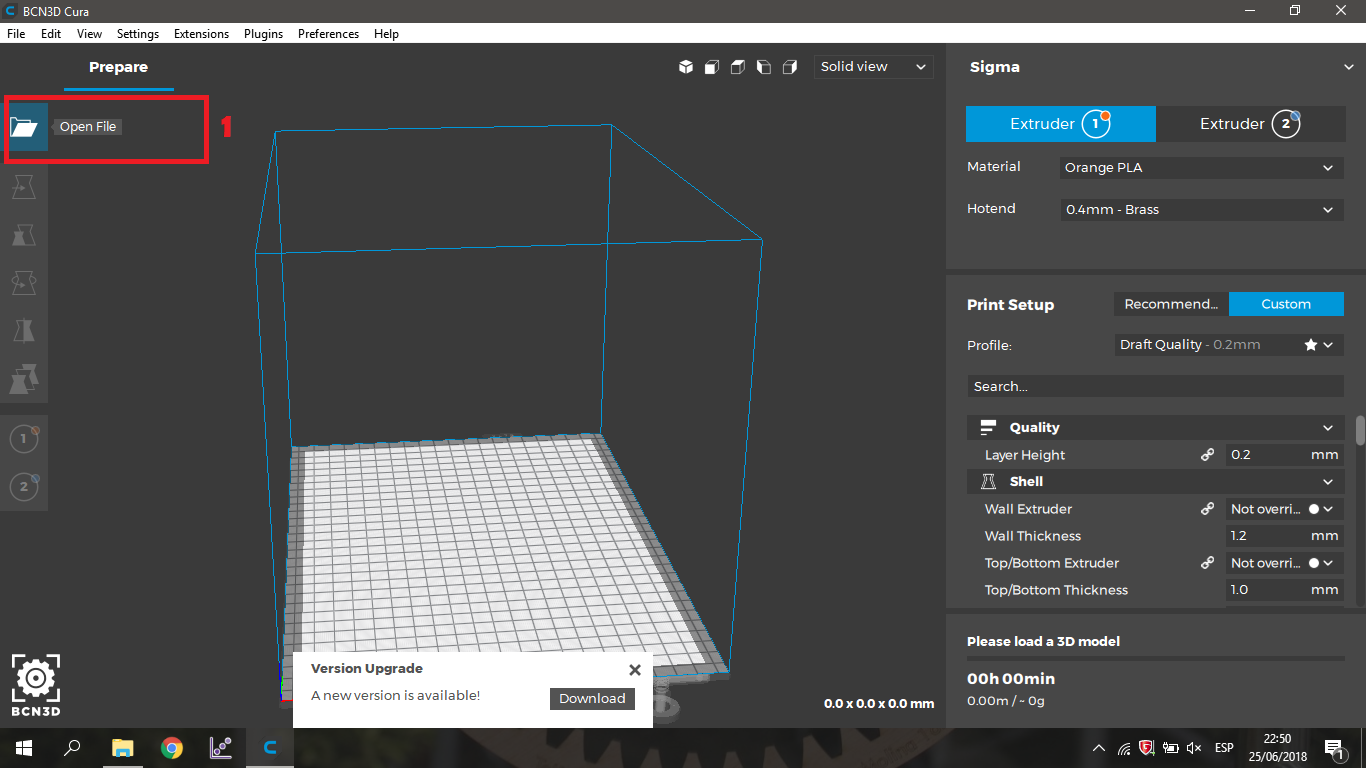Close the Version Upgrade notification
Screen dimensions: 1366x768
(635, 670)
